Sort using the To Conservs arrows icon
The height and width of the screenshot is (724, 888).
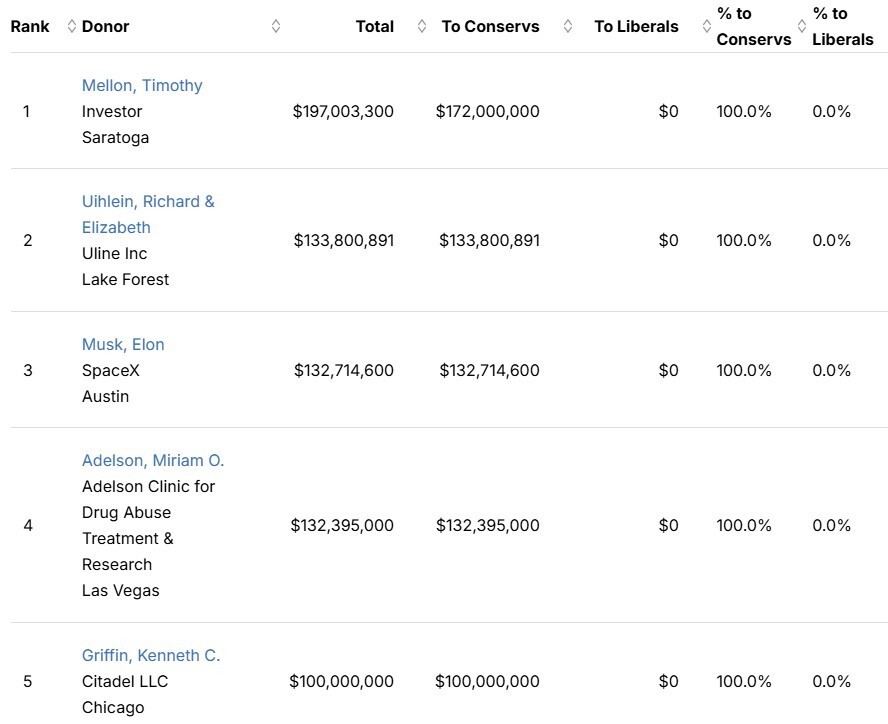click(568, 27)
